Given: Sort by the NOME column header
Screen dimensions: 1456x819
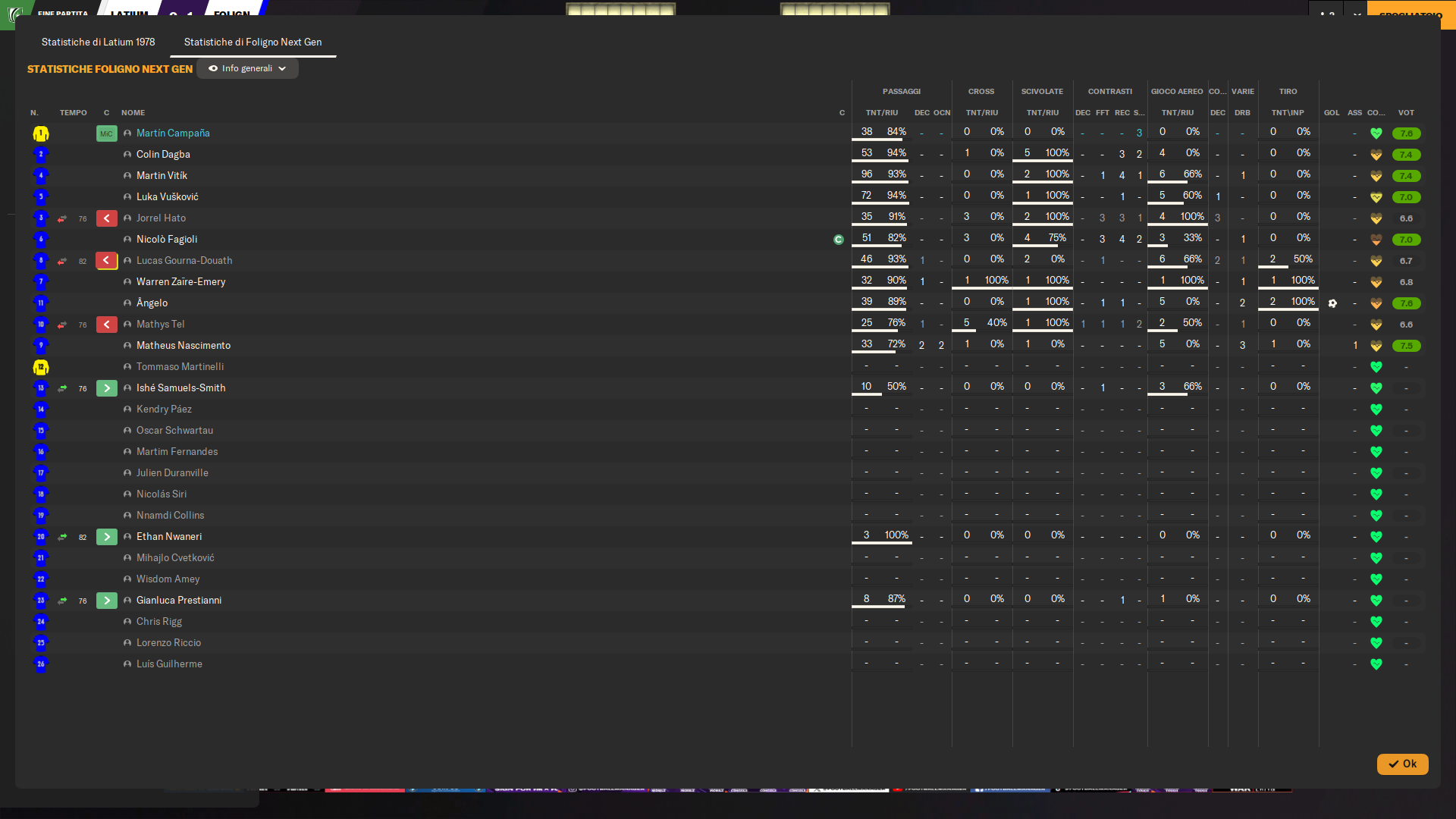Looking at the screenshot, I should click(x=133, y=113).
